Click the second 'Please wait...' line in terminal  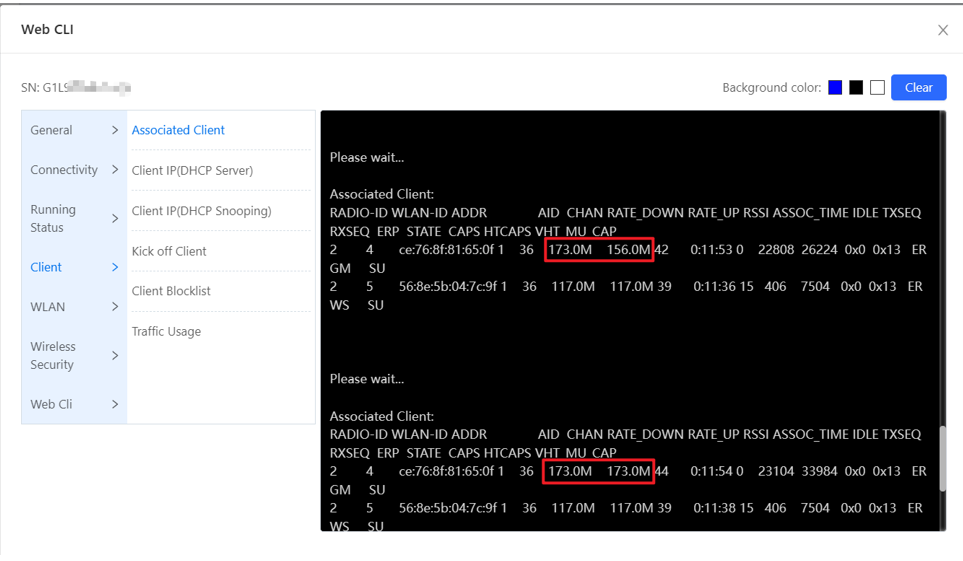[x=367, y=379]
